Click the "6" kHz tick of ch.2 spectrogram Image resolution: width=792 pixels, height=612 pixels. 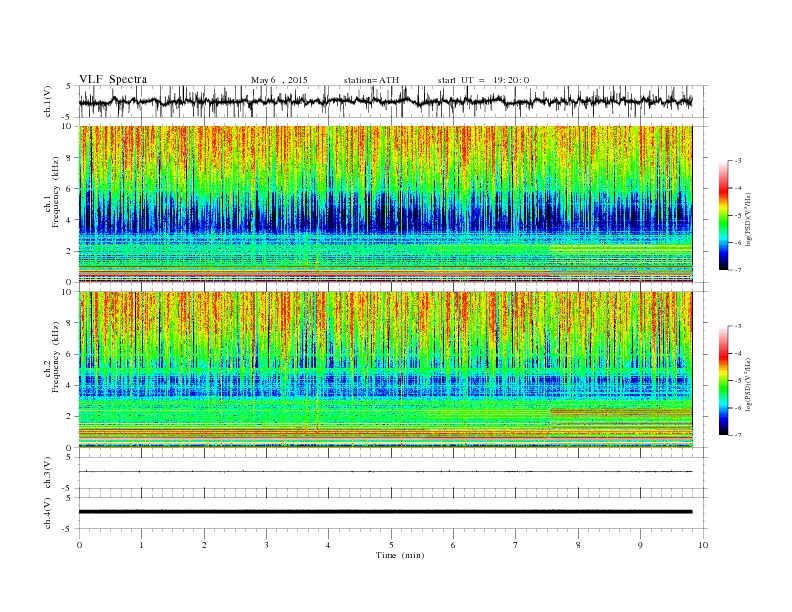[x=69, y=354]
